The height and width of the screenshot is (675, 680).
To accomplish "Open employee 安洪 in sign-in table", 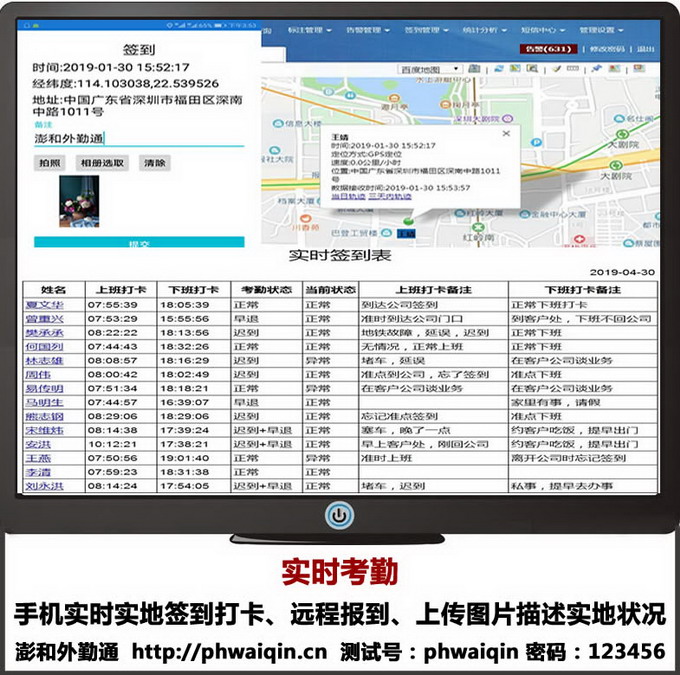I will 38,444.
